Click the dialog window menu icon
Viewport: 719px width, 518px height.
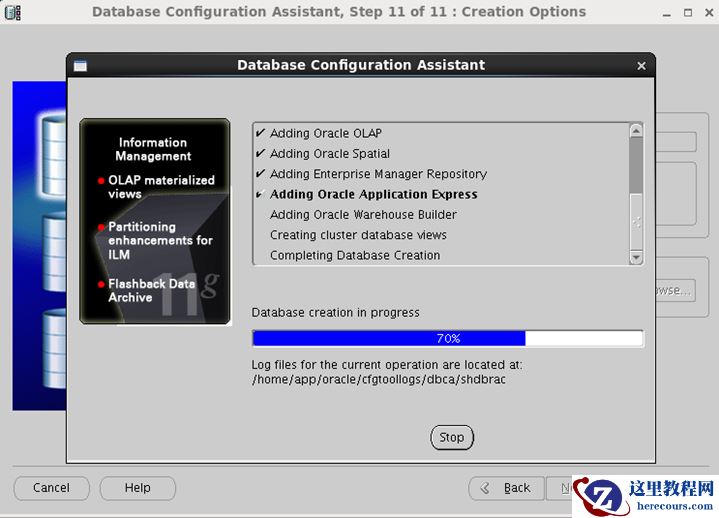tap(80, 66)
